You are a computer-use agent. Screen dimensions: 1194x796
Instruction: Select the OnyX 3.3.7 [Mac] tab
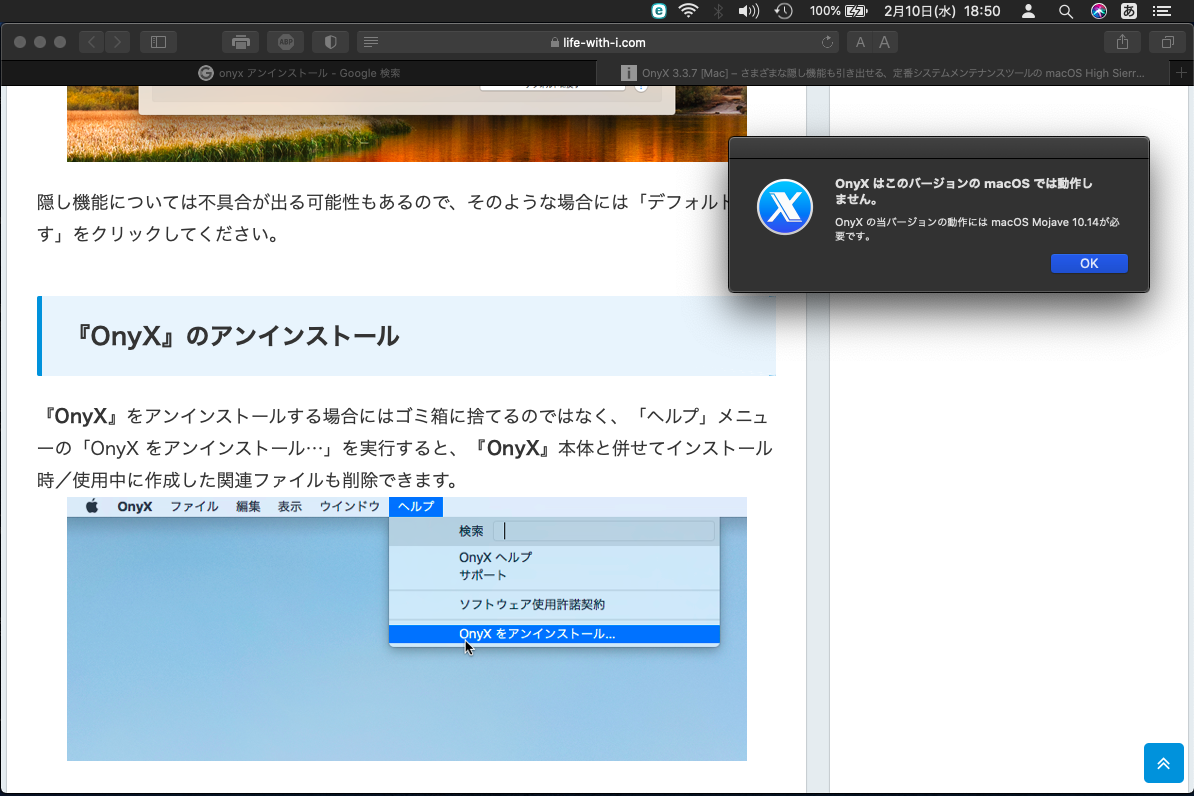[890, 73]
